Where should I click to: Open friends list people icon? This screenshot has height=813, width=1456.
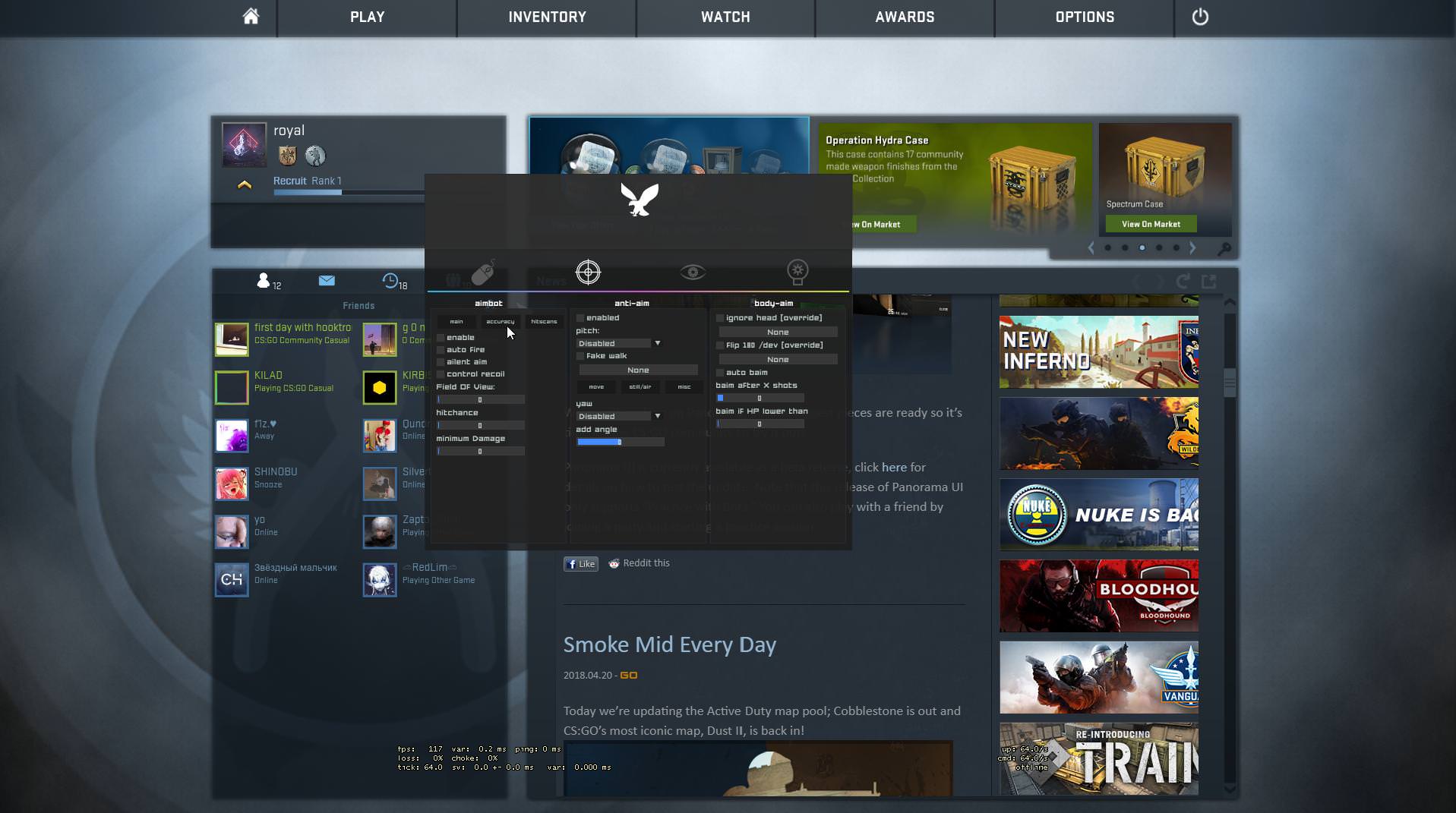(264, 281)
